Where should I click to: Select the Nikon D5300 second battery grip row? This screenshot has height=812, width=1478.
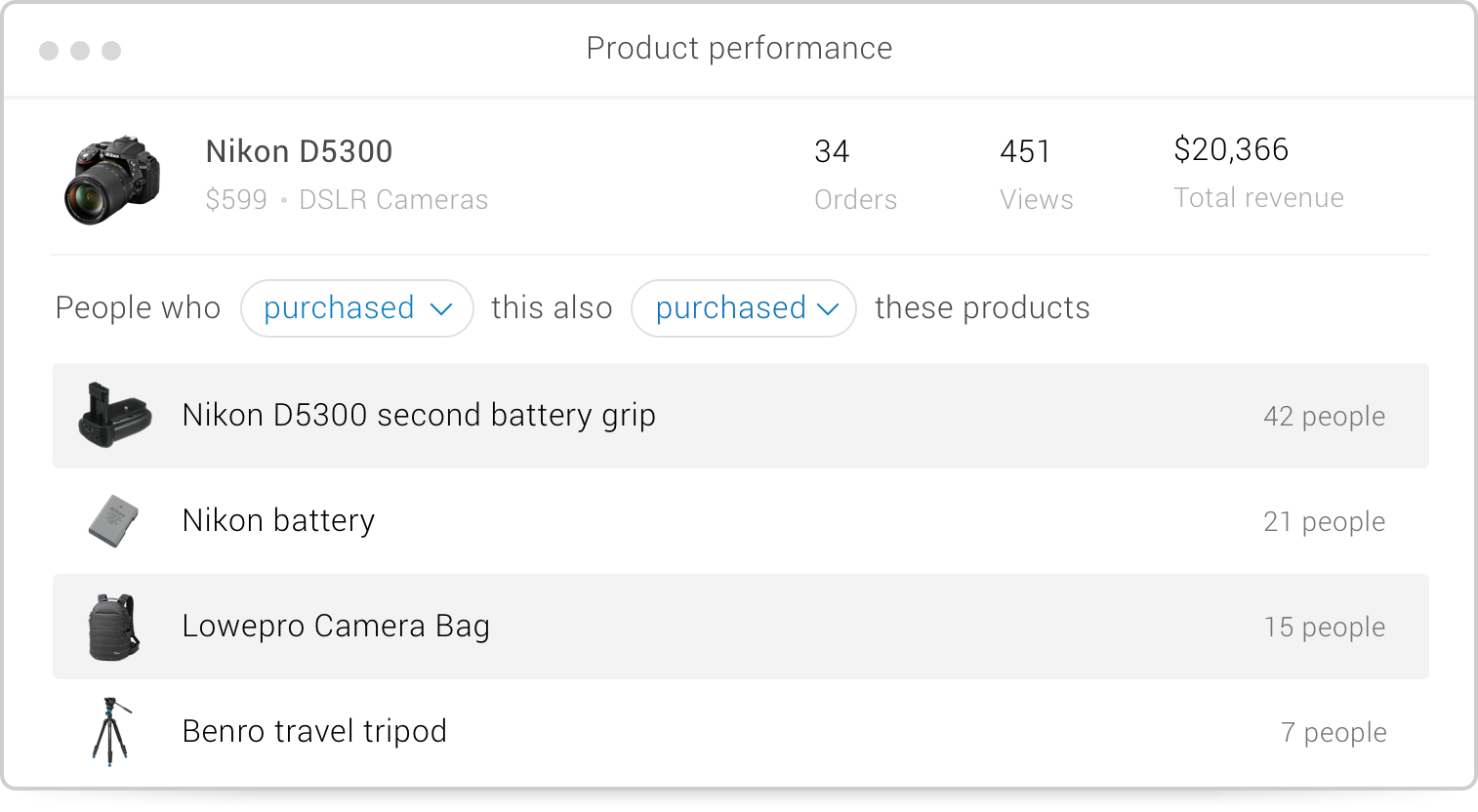click(x=741, y=416)
